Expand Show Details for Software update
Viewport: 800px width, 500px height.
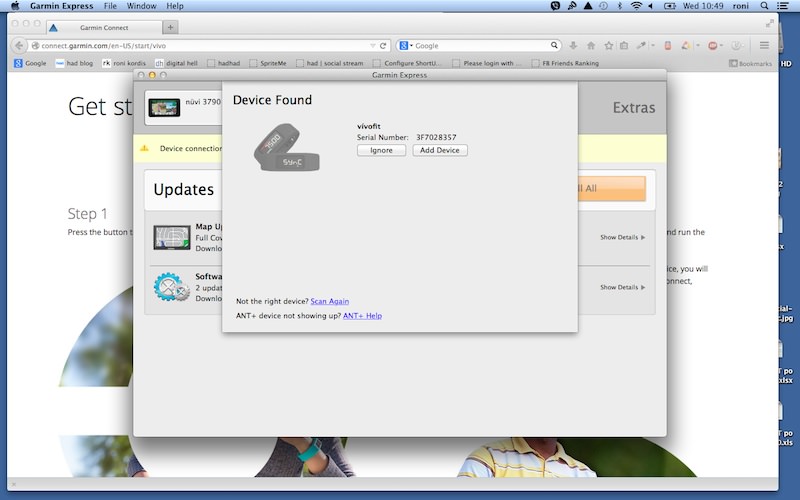[x=622, y=287]
